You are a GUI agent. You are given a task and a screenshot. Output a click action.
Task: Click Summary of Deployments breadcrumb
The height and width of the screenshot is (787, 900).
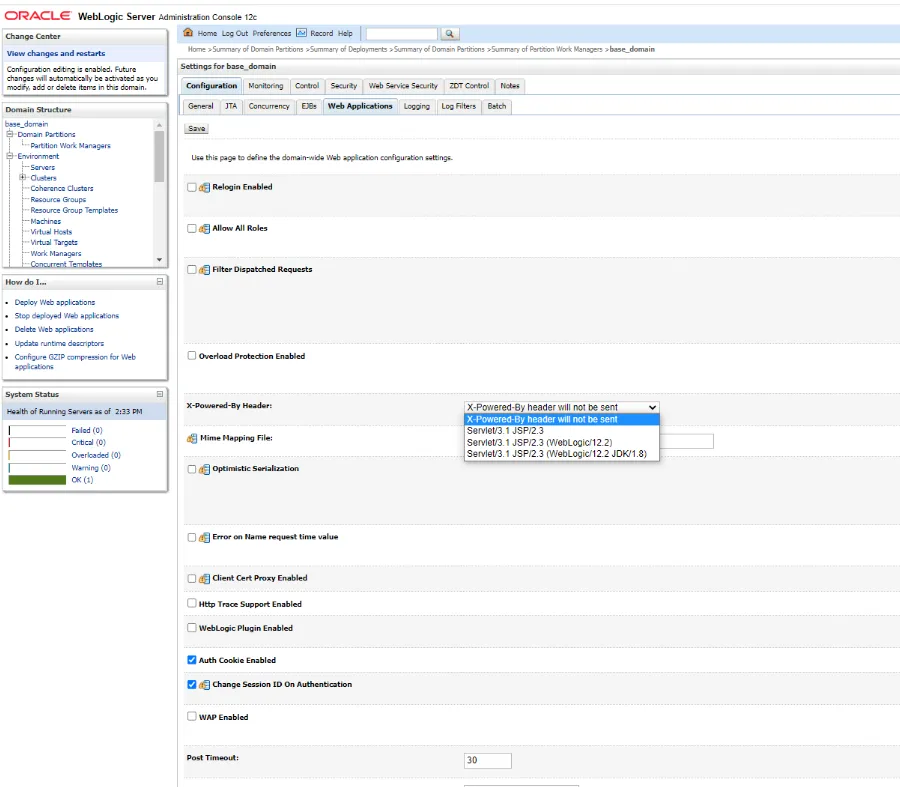[x=348, y=49]
